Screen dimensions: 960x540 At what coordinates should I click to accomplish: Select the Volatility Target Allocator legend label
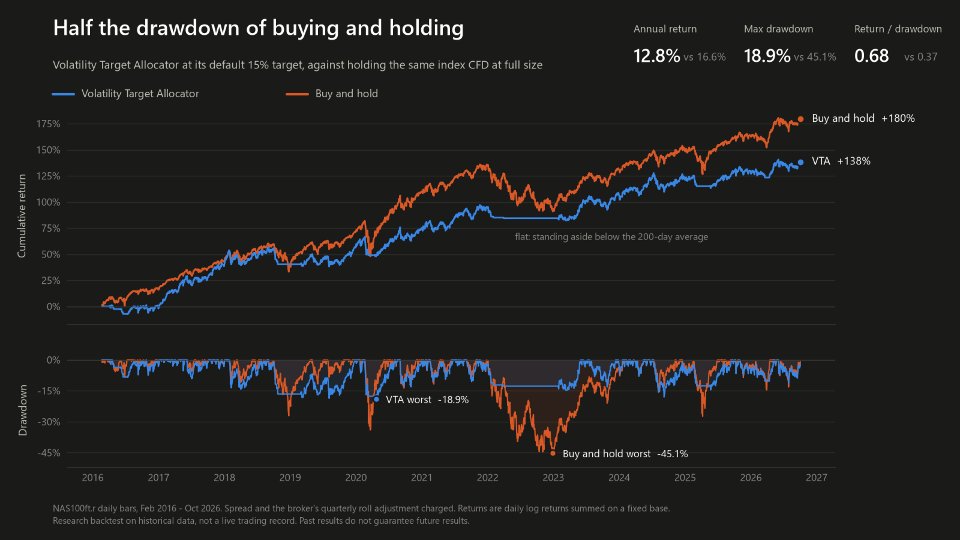click(x=140, y=94)
